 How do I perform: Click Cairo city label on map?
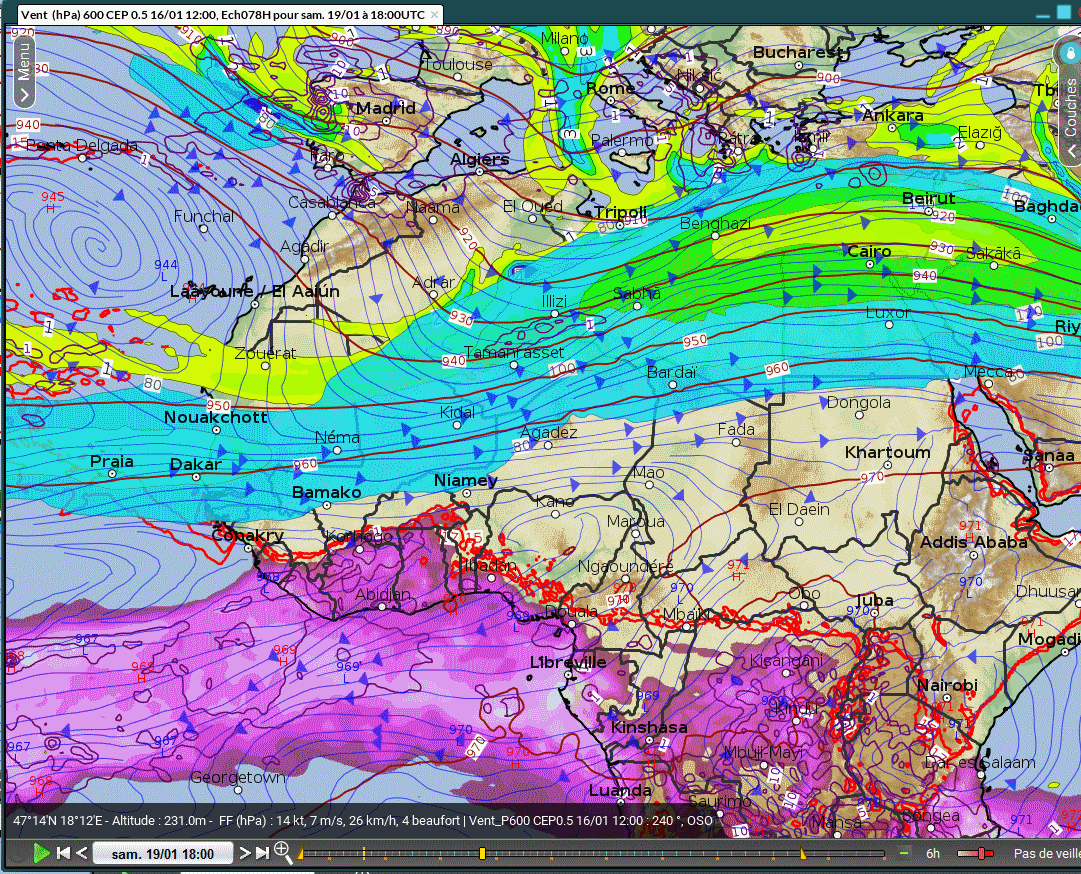click(869, 252)
